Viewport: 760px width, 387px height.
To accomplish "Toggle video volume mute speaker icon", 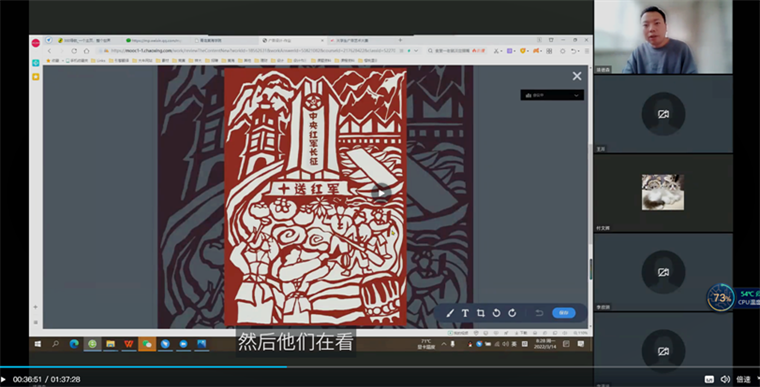I will 725,379.
